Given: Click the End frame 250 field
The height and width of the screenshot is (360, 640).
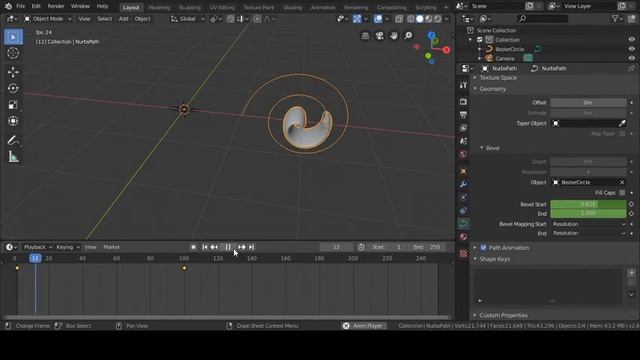Looking at the screenshot, I should 427,247.
